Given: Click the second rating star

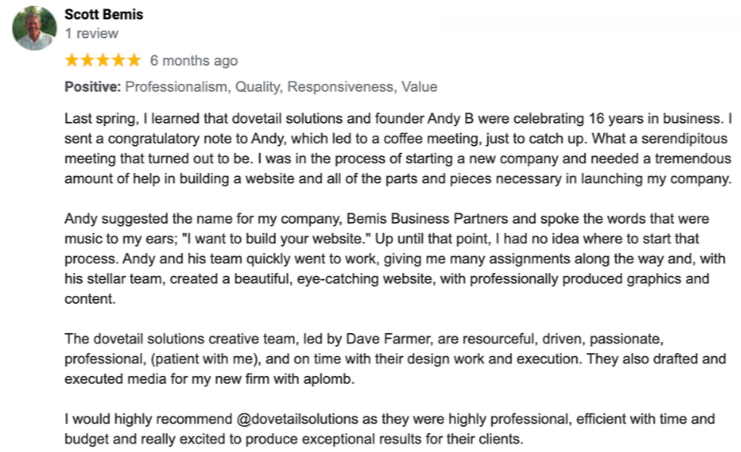Looking at the screenshot, I should [87, 60].
